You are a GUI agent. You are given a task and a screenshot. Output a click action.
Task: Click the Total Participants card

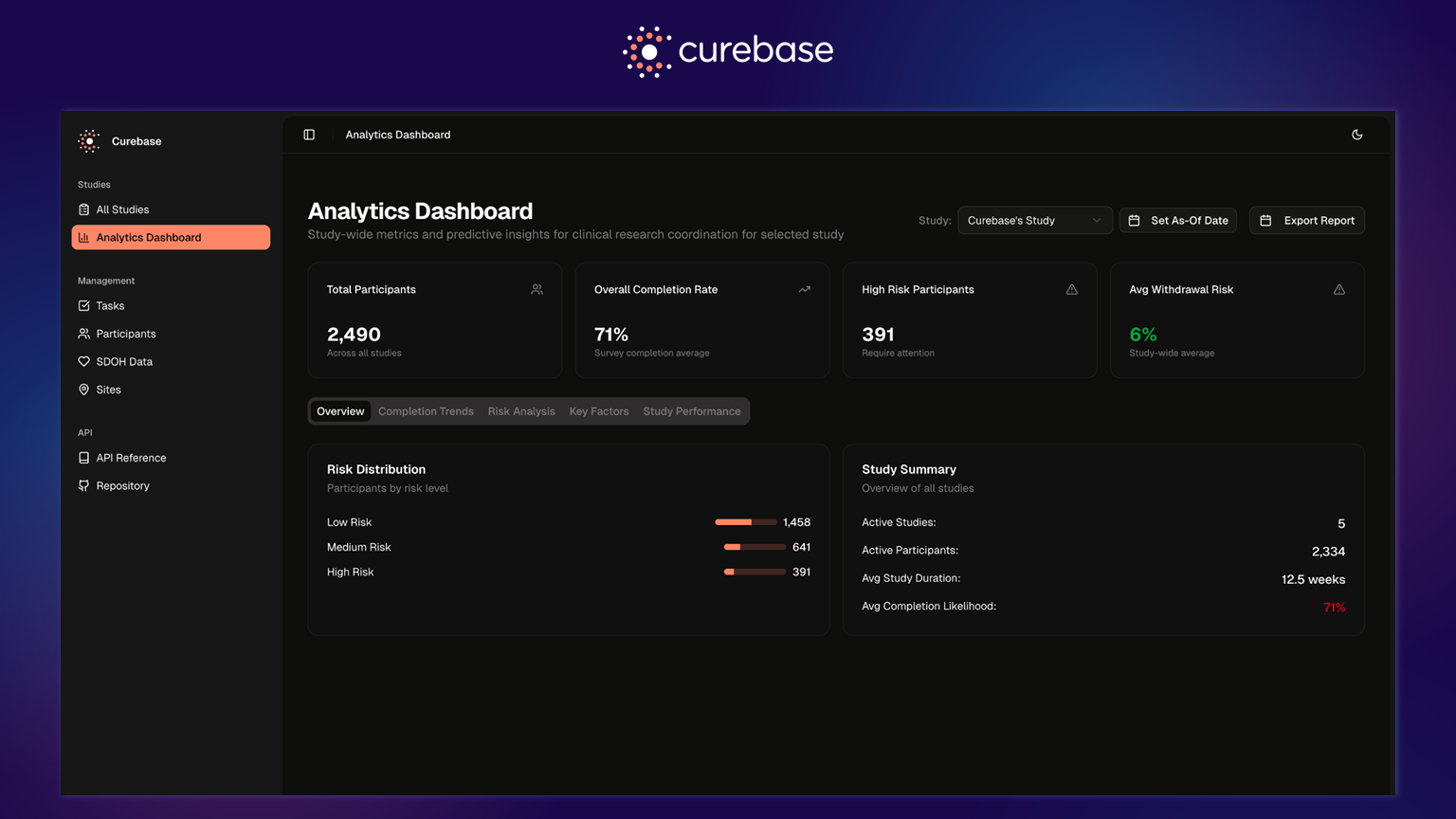pos(434,320)
